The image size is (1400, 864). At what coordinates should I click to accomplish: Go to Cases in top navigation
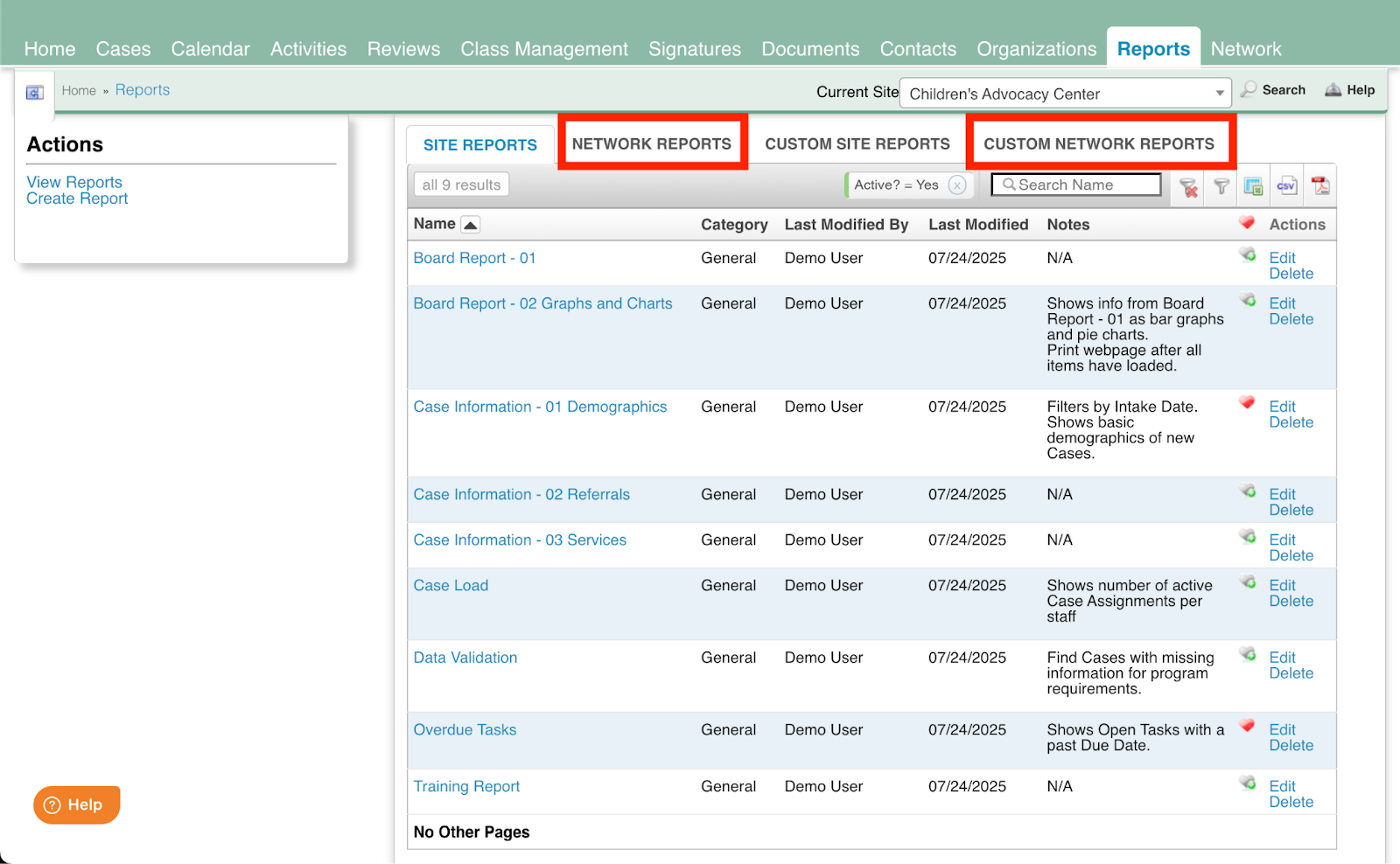[x=123, y=49]
